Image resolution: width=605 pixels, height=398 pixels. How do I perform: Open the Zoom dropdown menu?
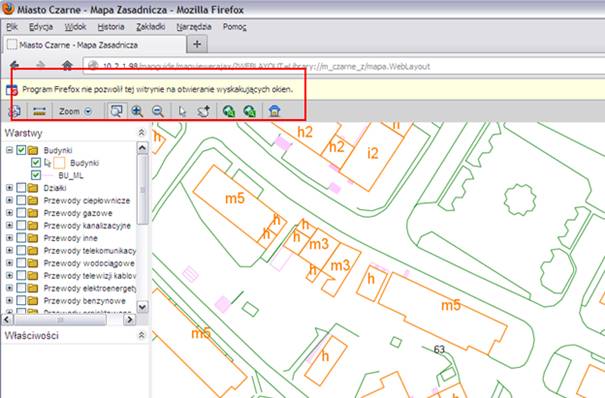point(75,111)
